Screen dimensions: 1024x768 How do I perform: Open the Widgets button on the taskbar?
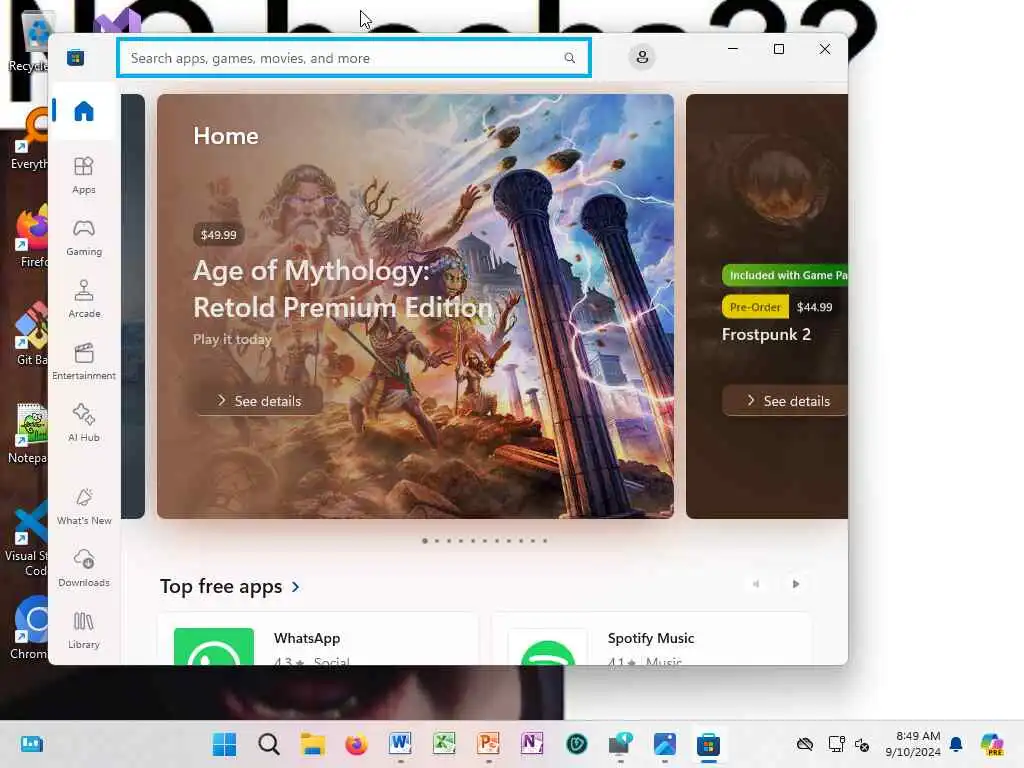pyautogui.click(x=31, y=744)
